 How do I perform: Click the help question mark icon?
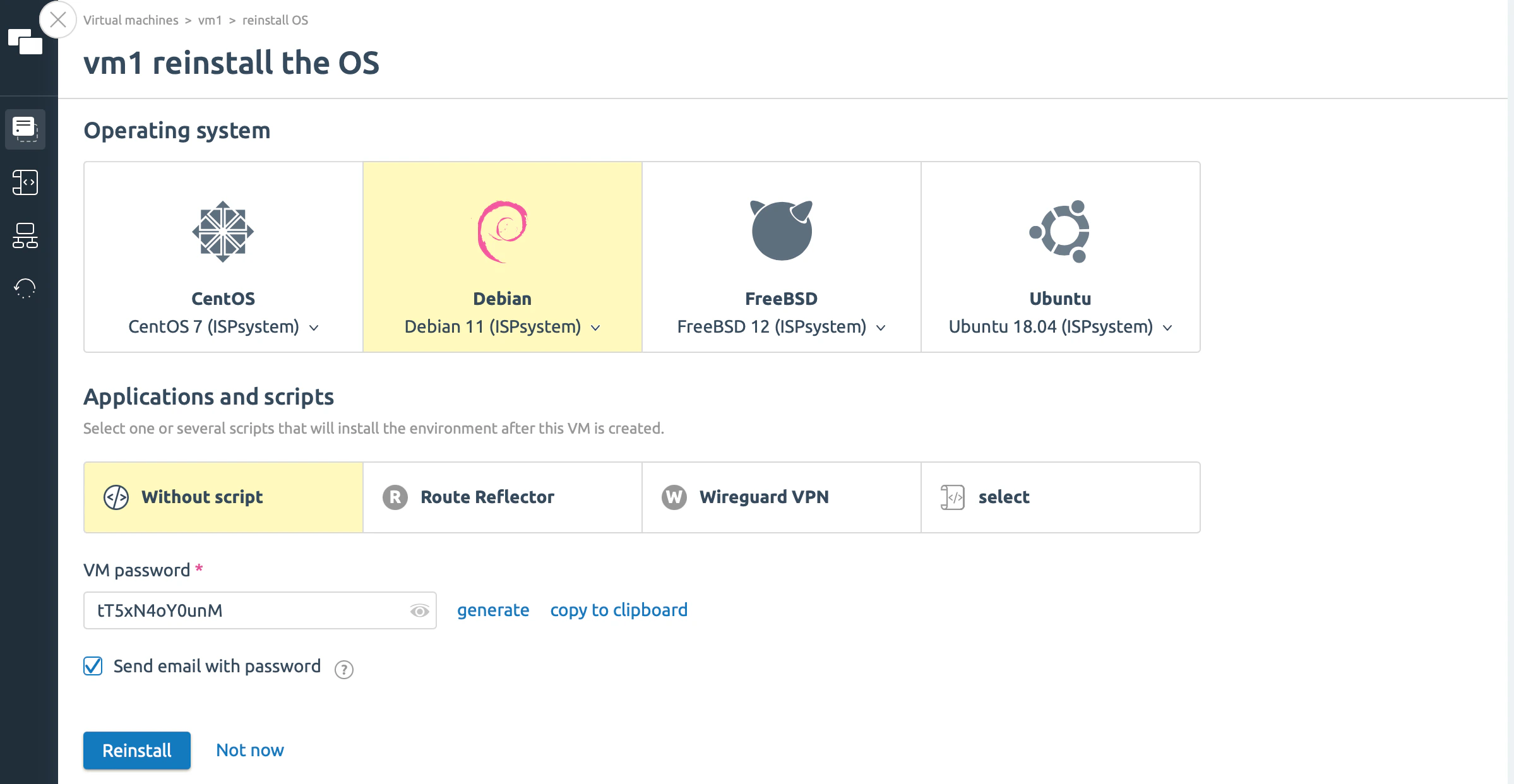pos(343,669)
